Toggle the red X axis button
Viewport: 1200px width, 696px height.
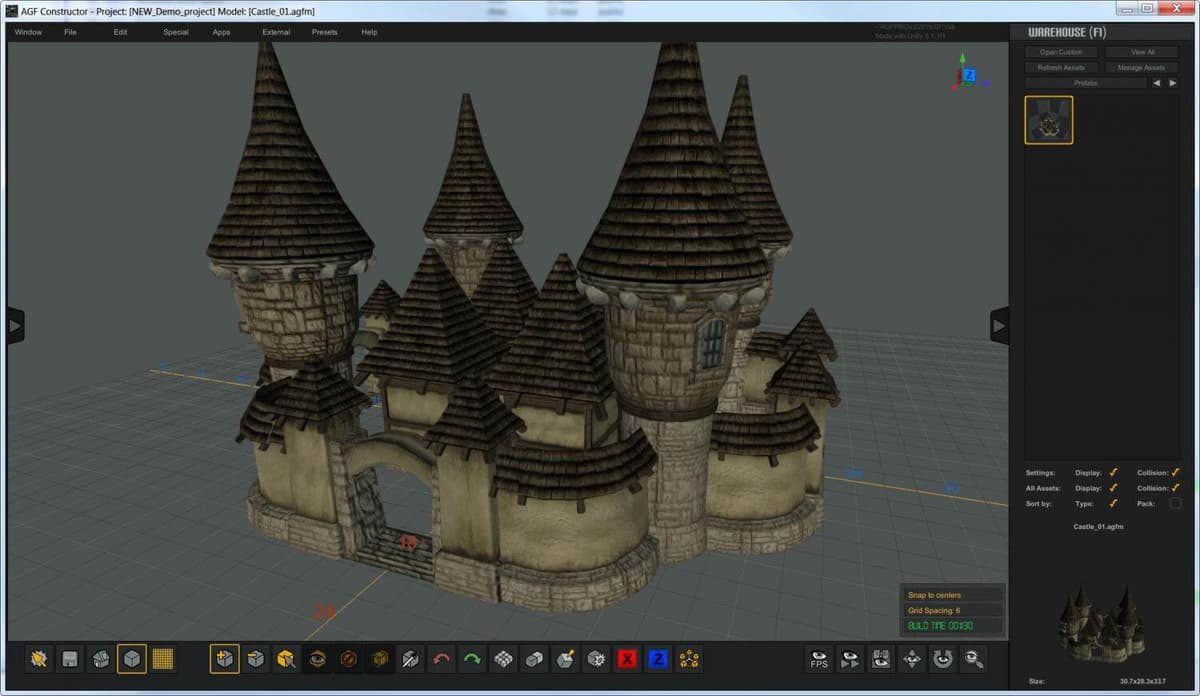point(628,658)
